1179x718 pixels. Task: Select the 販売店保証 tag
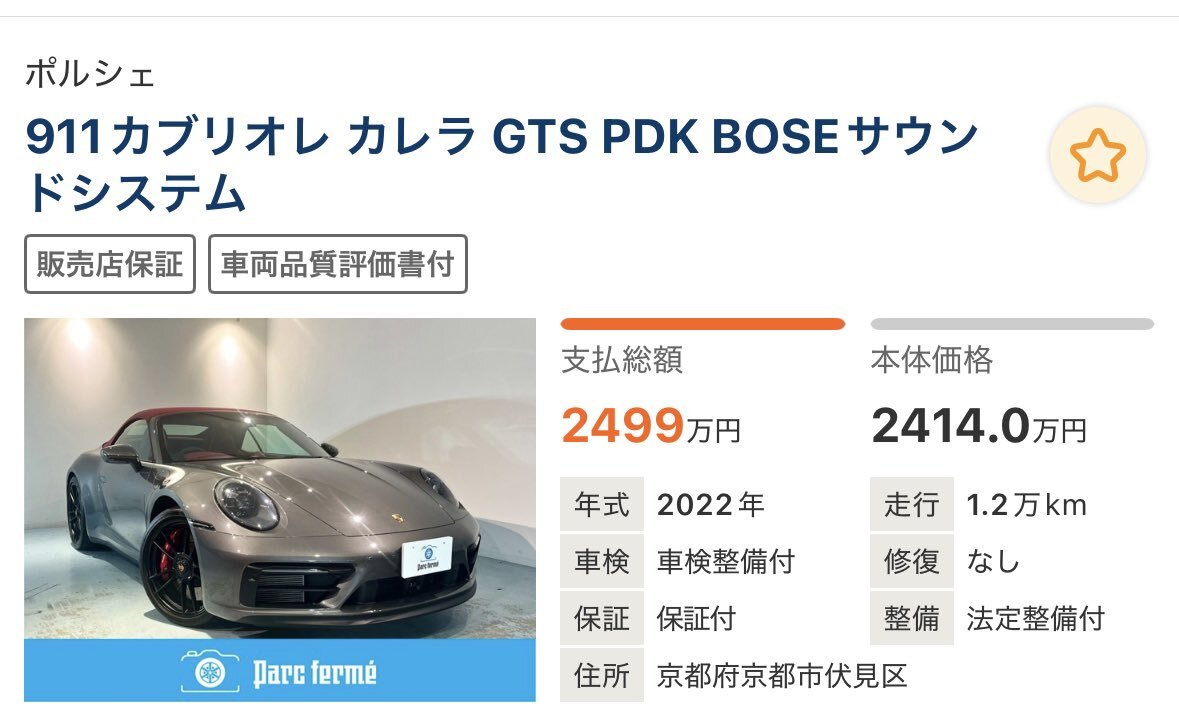[110, 264]
